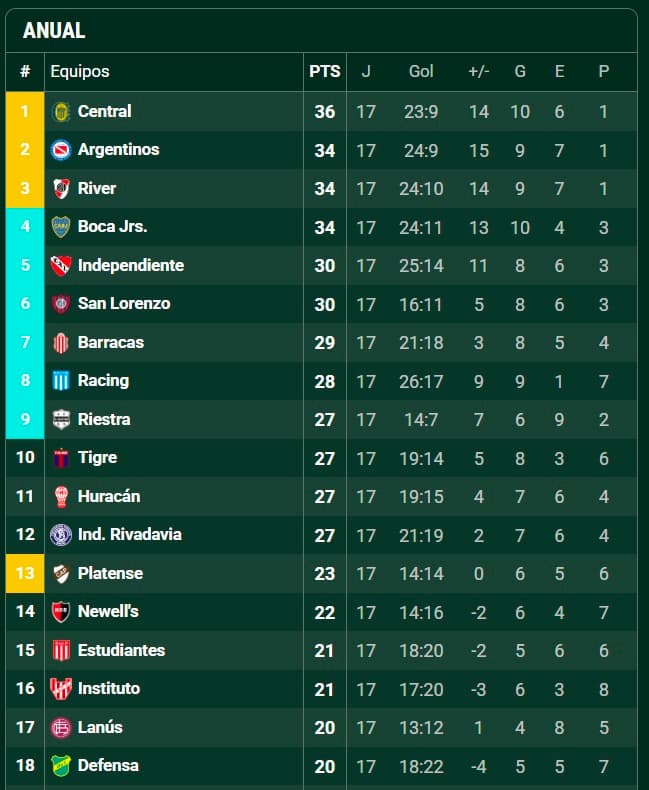Sort by the PTS column header

coord(324,72)
